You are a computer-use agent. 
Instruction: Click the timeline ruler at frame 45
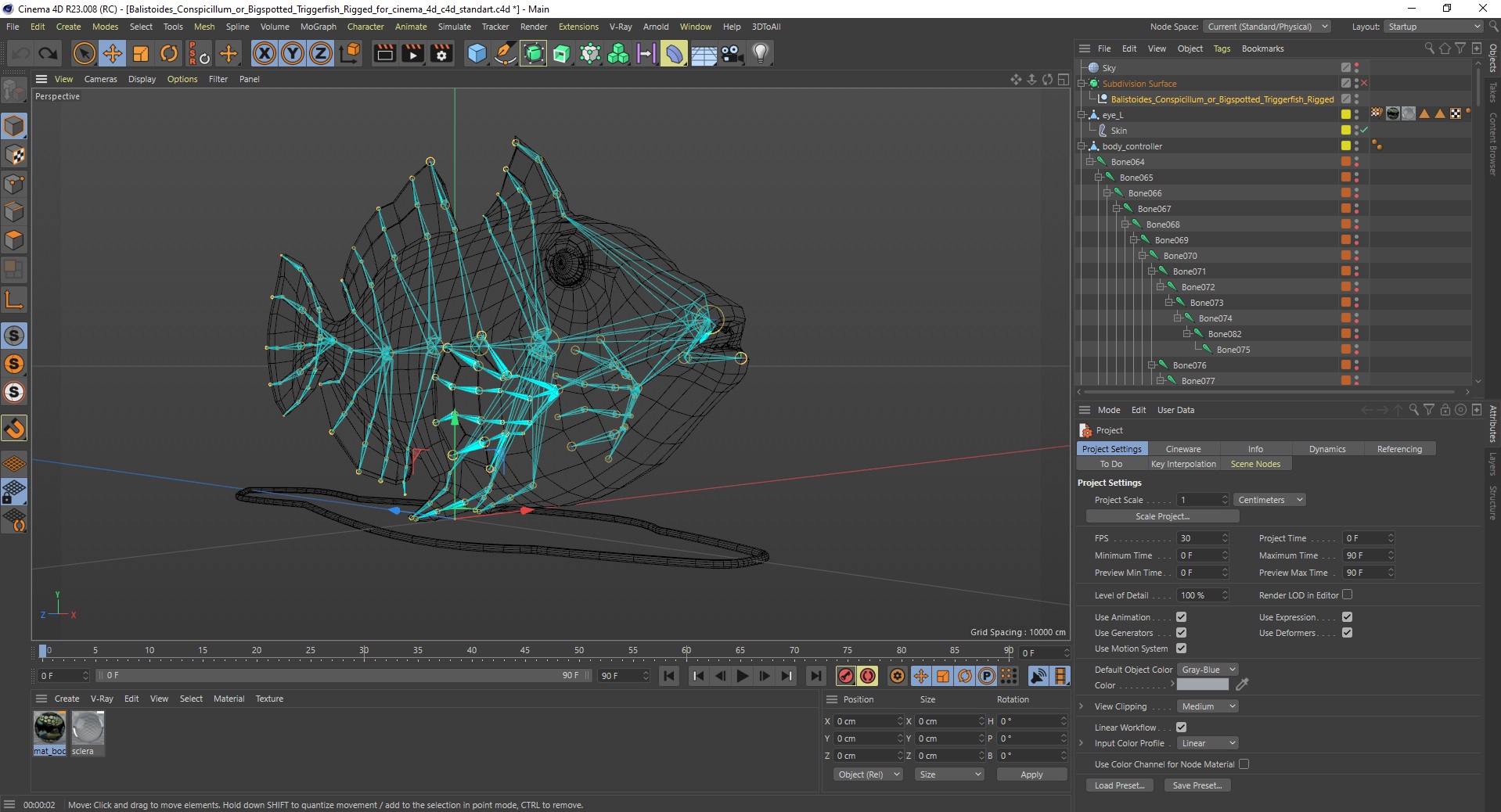coord(524,650)
